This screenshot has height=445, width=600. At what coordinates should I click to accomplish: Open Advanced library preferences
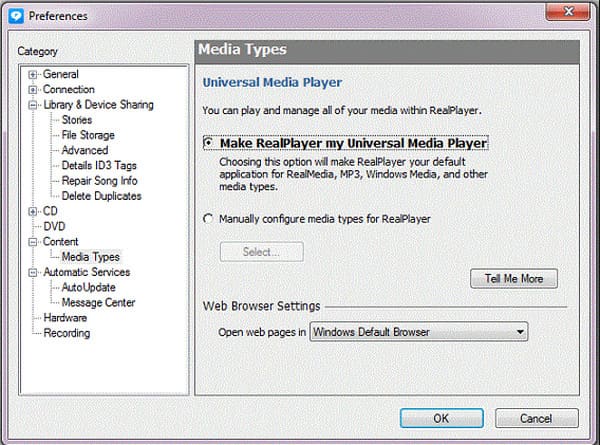[x=85, y=150]
